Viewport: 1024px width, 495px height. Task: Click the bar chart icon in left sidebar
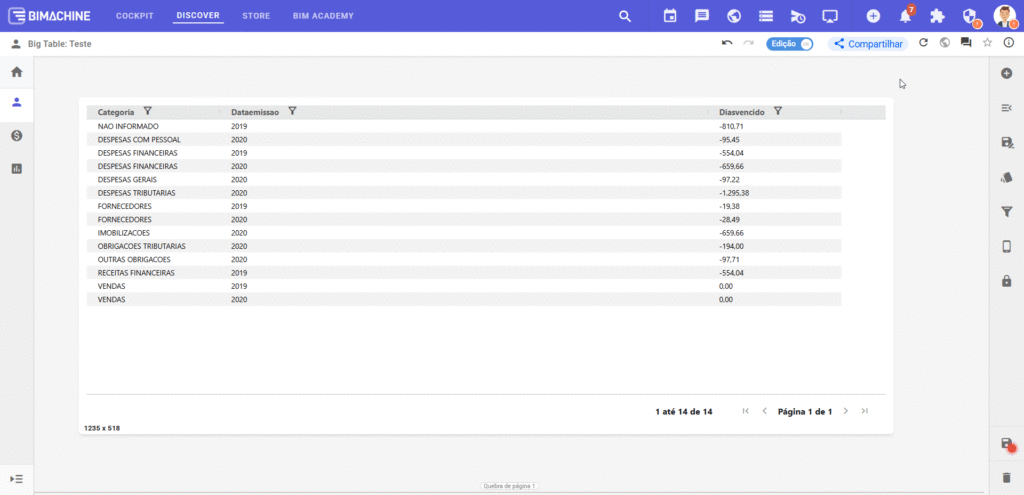pyautogui.click(x=16, y=168)
